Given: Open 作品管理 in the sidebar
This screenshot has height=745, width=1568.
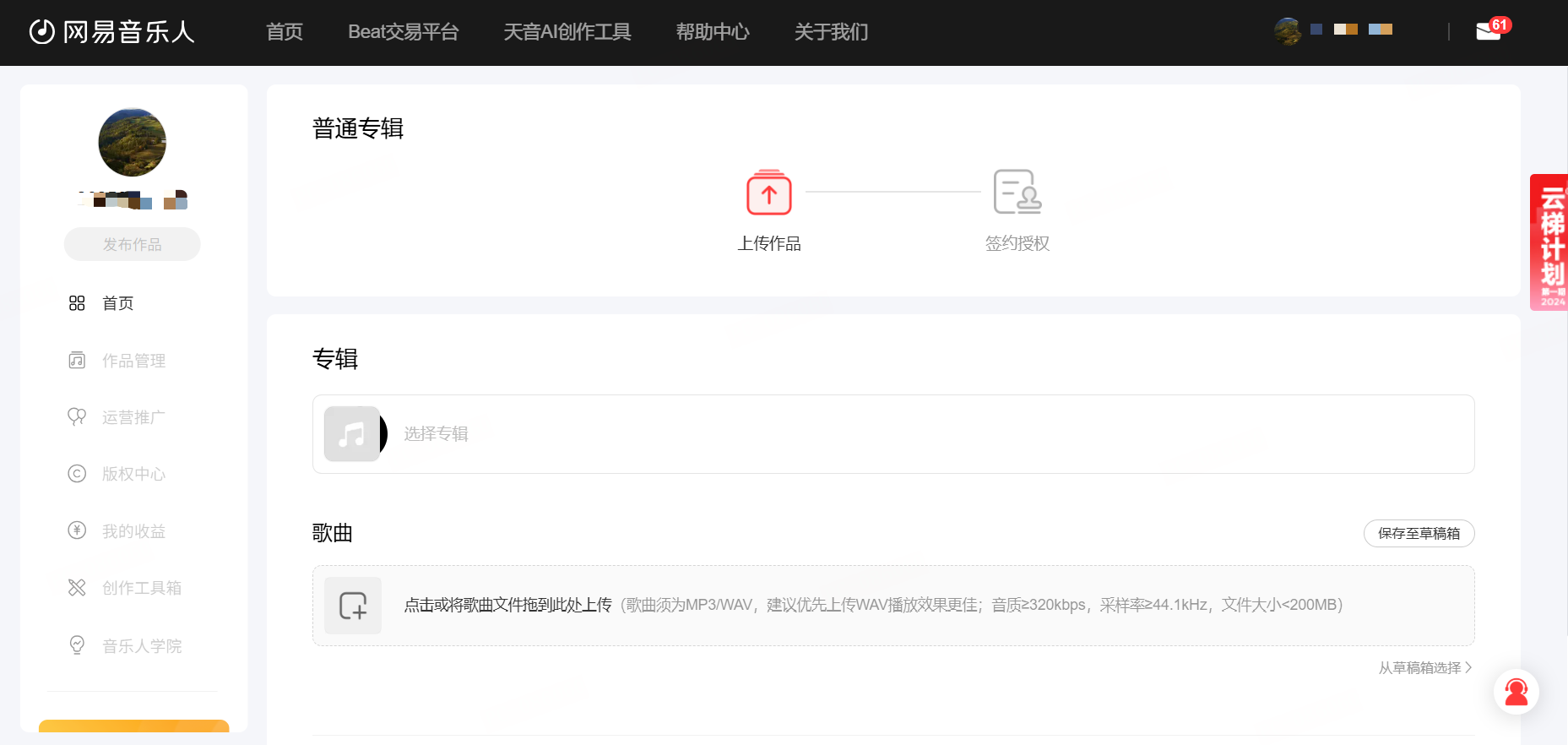Looking at the screenshot, I should (x=133, y=361).
